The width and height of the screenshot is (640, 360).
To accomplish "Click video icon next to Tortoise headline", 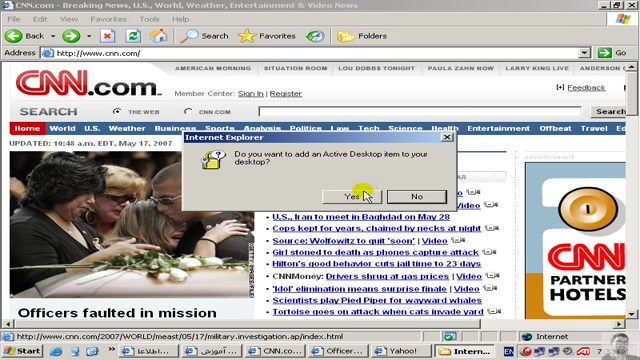I will (494, 311).
